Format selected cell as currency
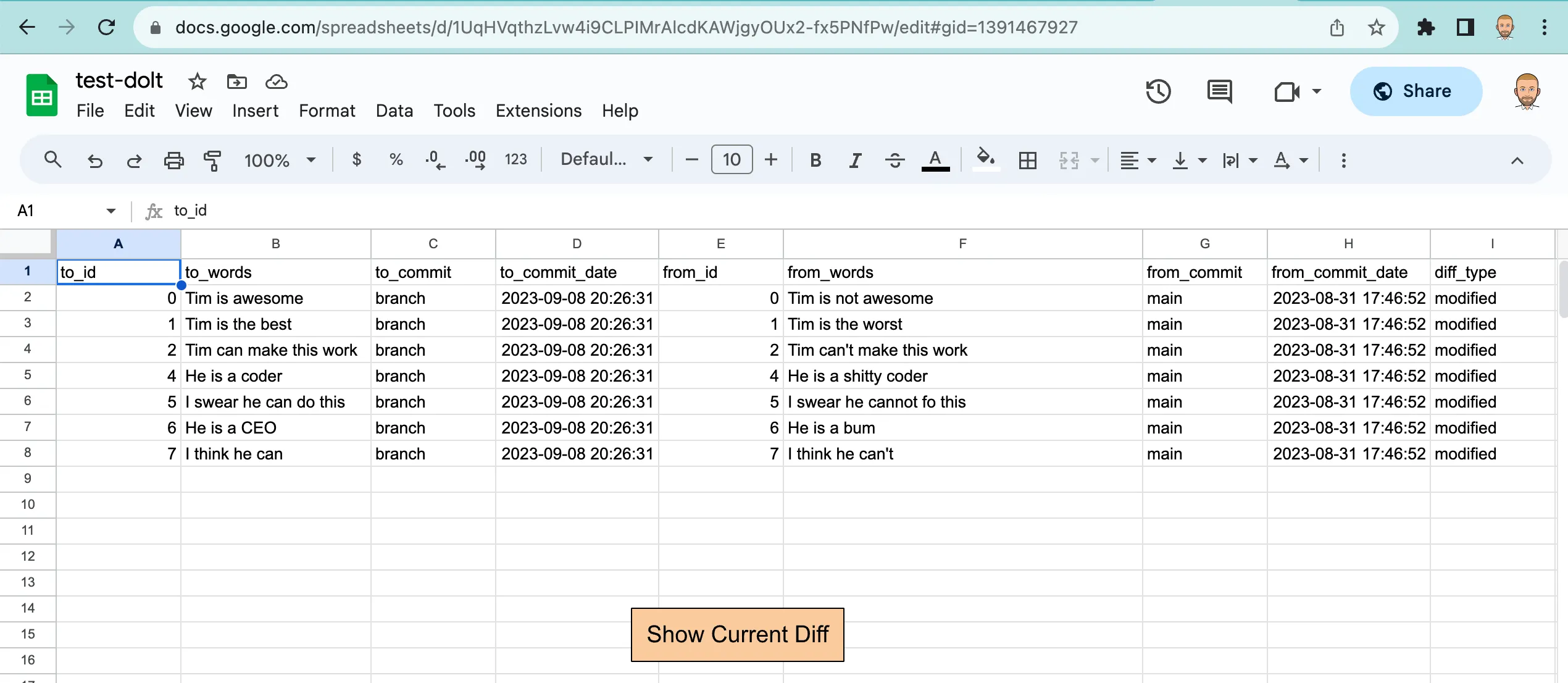The width and height of the screenshot is (1568, 683). click(357, 160)
